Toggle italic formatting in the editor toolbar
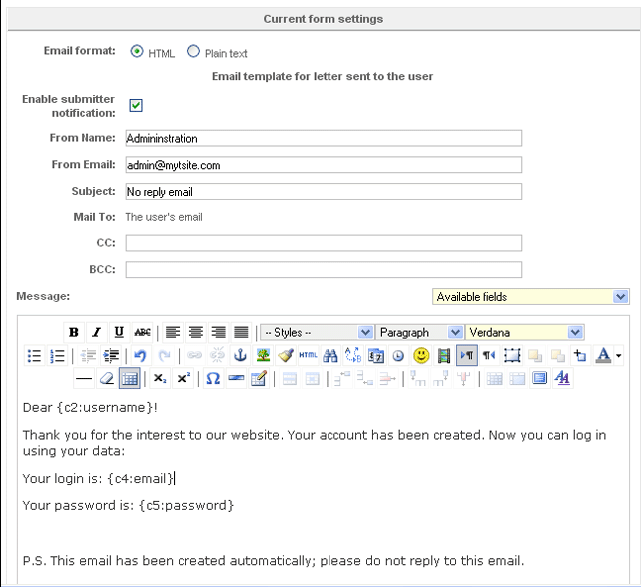This screenshot has width=641, height=587. click(96, 332)
